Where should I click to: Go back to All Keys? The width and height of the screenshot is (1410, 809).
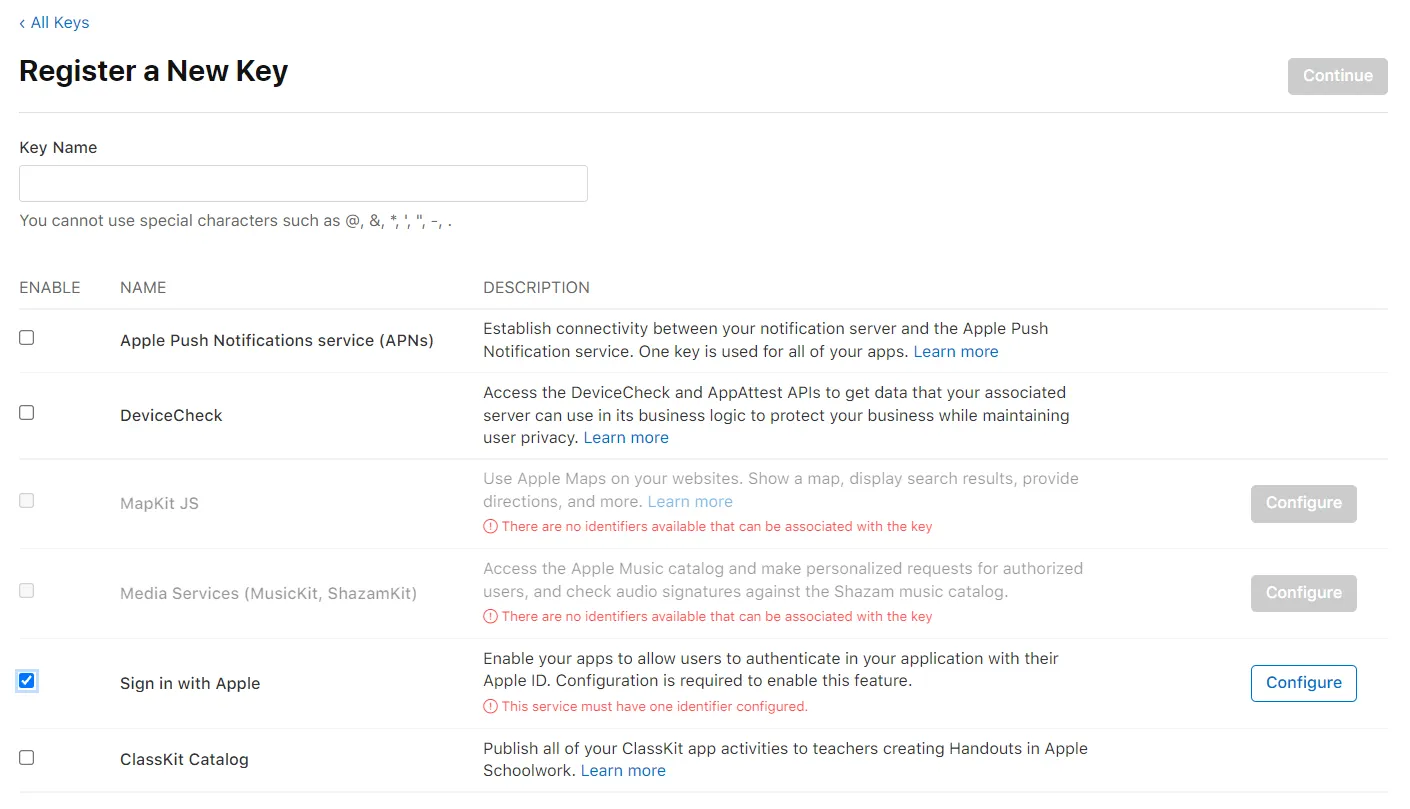[59, 22]
